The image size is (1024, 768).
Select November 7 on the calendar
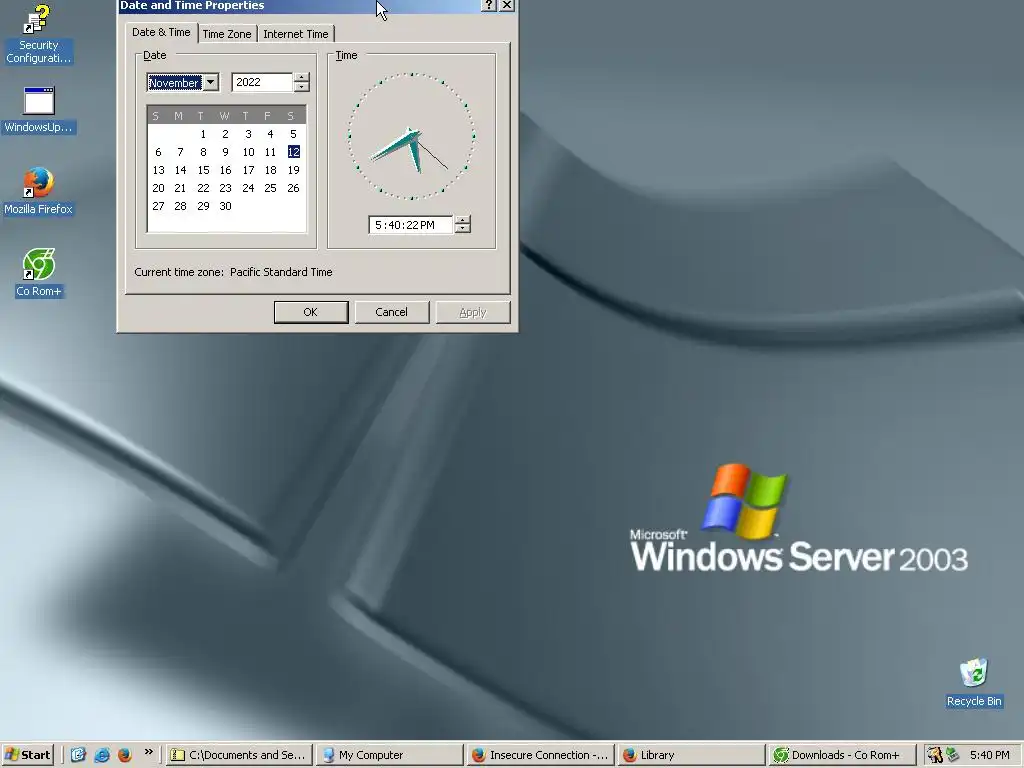[180, 152]
